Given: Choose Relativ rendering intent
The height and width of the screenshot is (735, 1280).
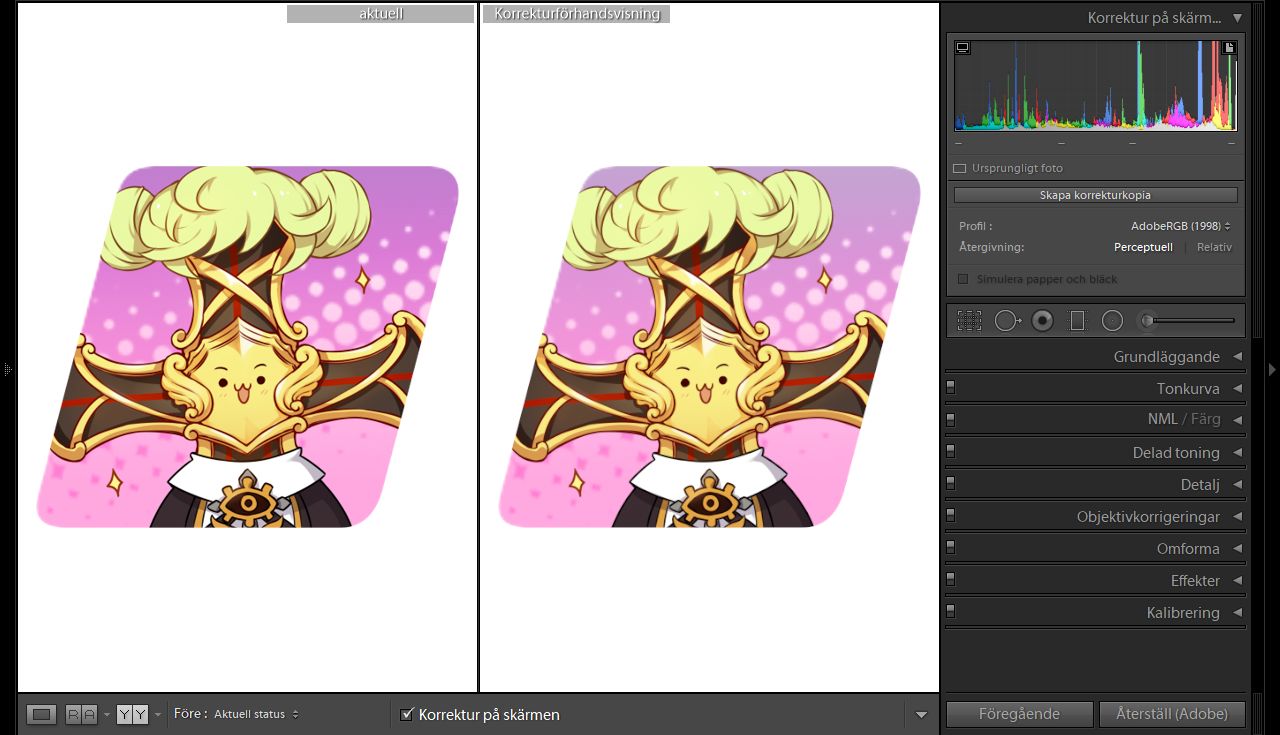Looking at the screenshot, I should coord(1214,247).
